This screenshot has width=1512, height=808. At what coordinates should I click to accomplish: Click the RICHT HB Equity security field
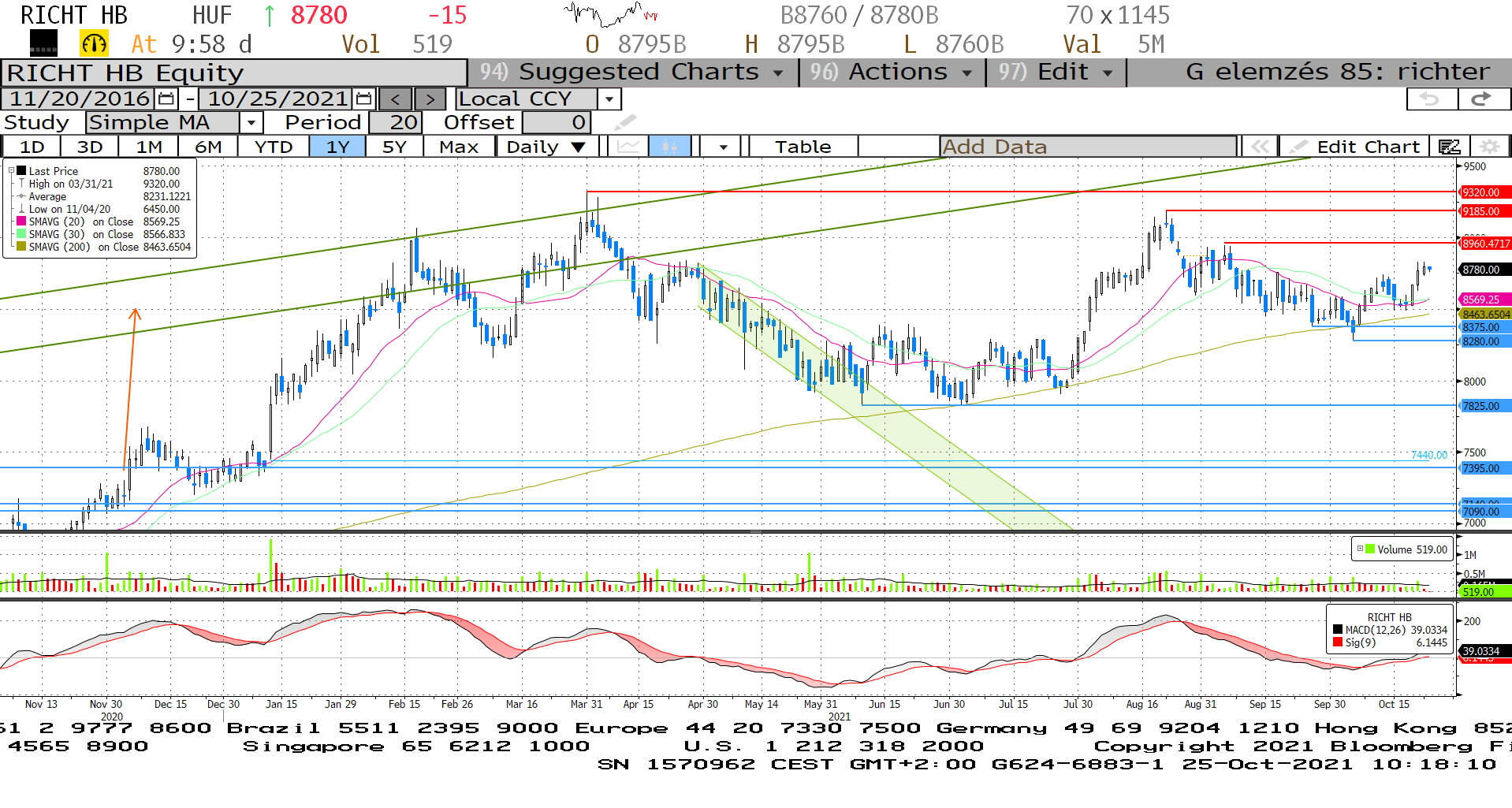235,73
